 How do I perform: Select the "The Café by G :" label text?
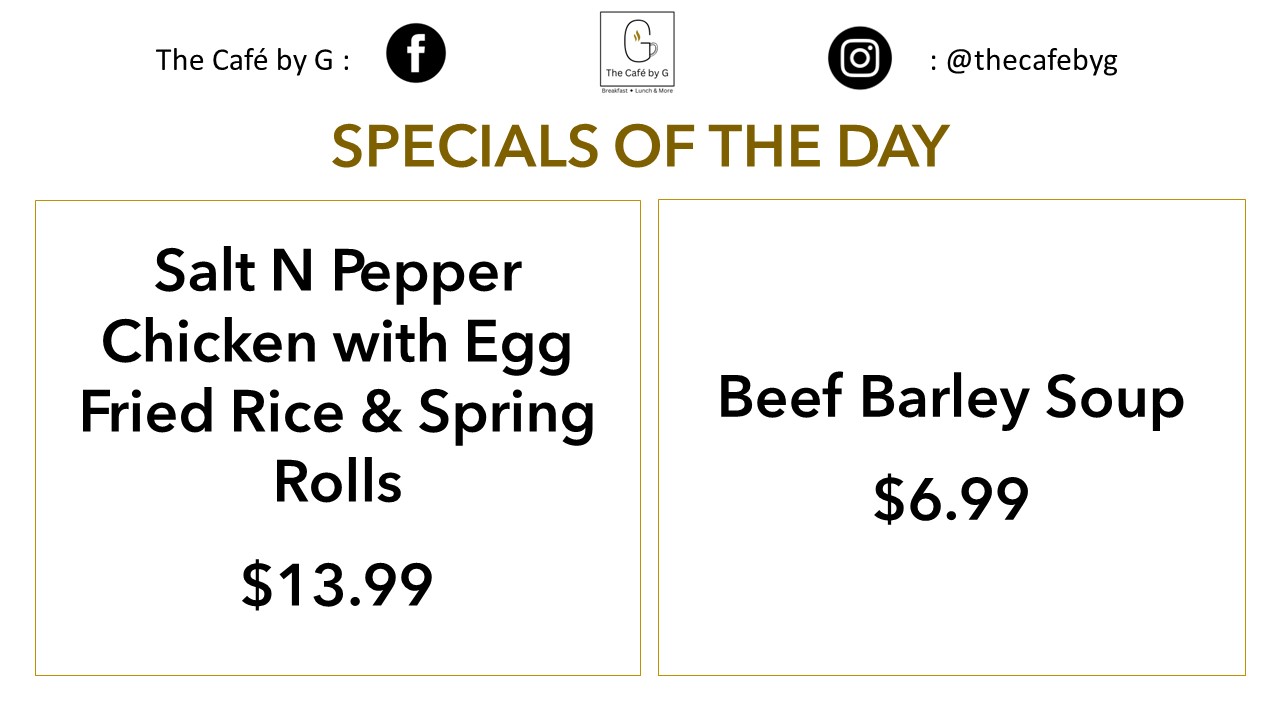(253, 60)
